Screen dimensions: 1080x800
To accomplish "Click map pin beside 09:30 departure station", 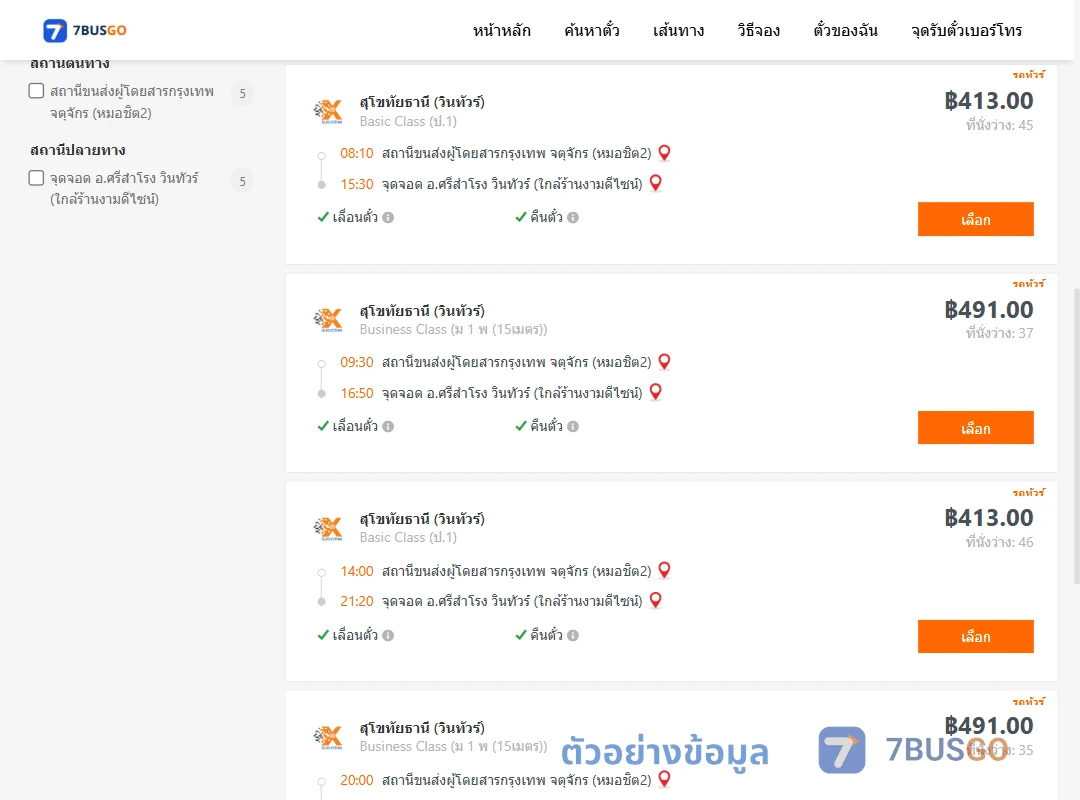I will pyautogui.click(x=665, y=361).
